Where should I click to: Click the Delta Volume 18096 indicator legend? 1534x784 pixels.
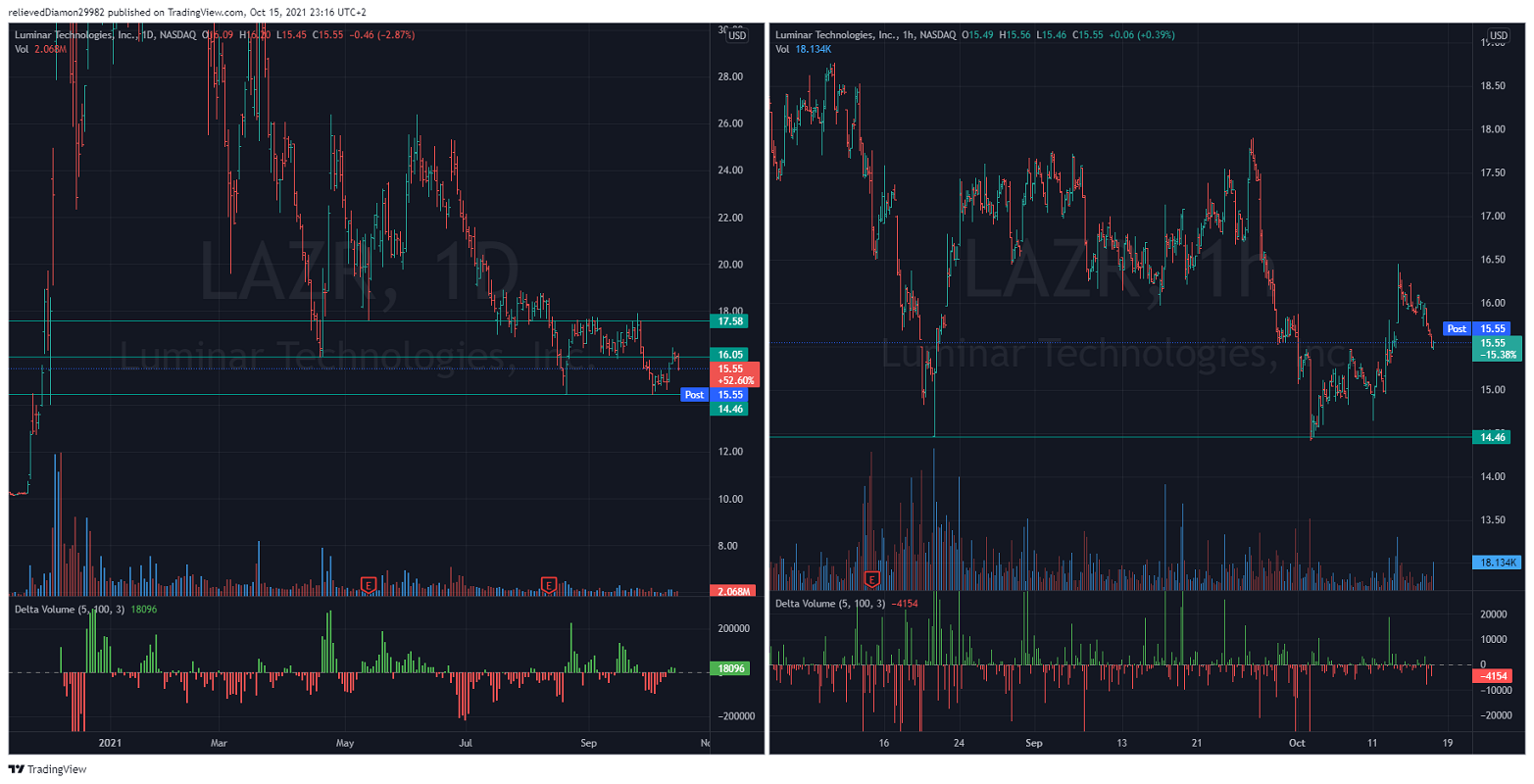tap(85, 610)
